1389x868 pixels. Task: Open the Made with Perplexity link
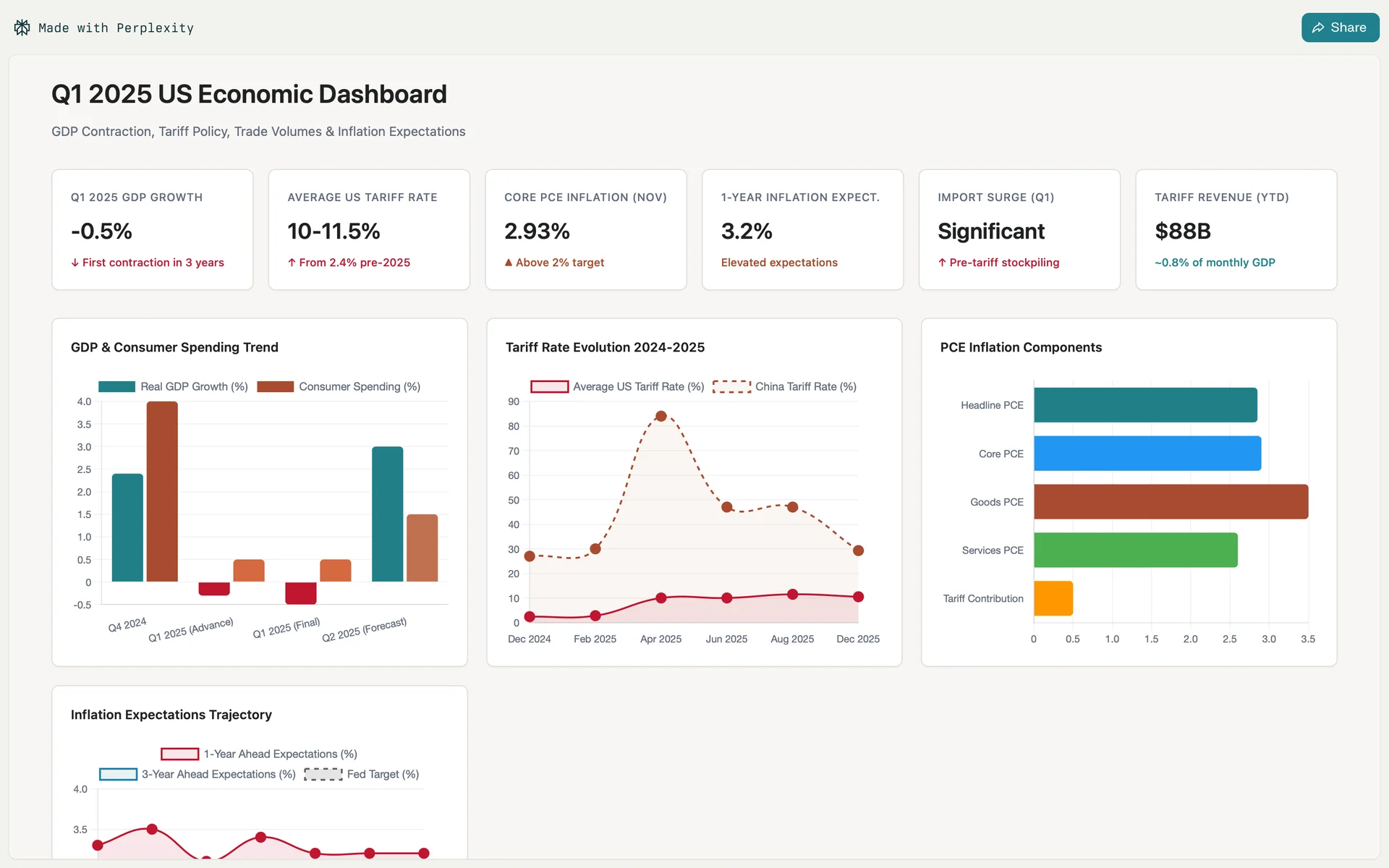[x=116, y=28]
